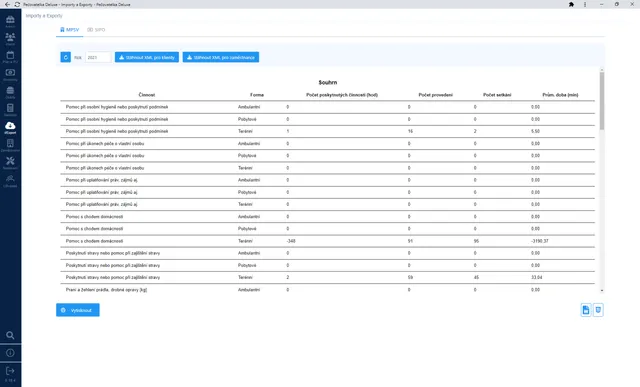Click the shield icon button at bottom right

[598, 310]
